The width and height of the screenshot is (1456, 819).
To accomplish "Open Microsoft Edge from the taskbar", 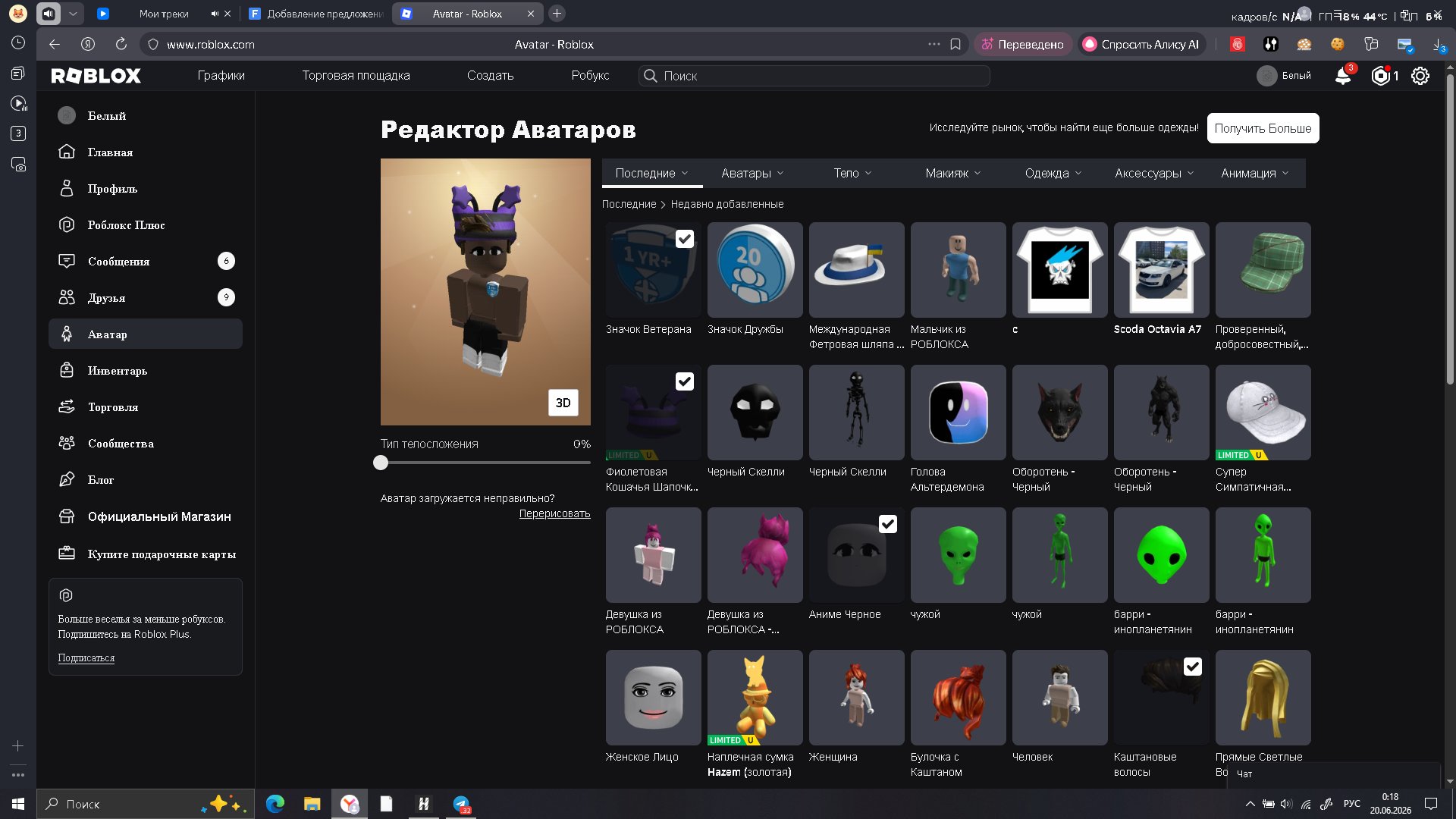I will (x=275, y=804).
